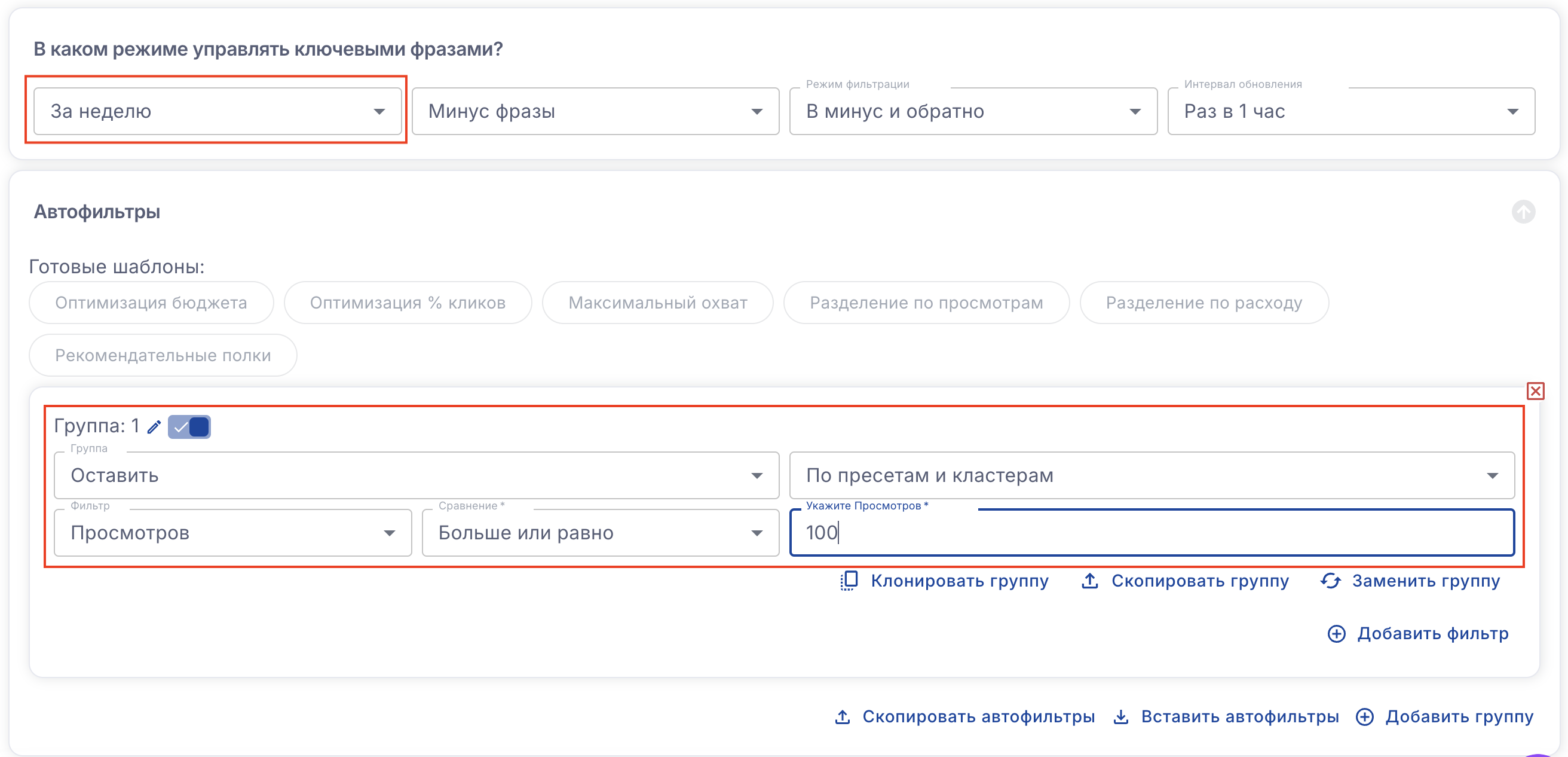This screenshot has width=1568, height=757.
Task: Delete the group with the red X button
Action: [1535, 391]
